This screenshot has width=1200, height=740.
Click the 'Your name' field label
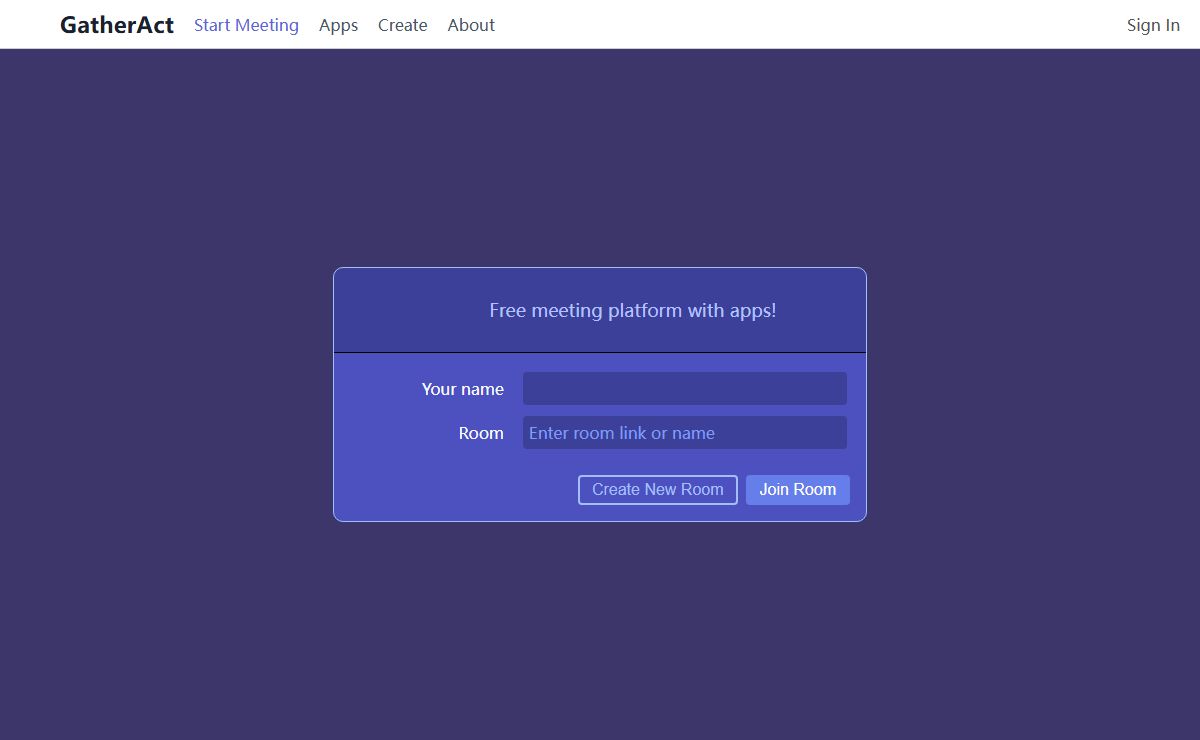[x=462, y=389]
